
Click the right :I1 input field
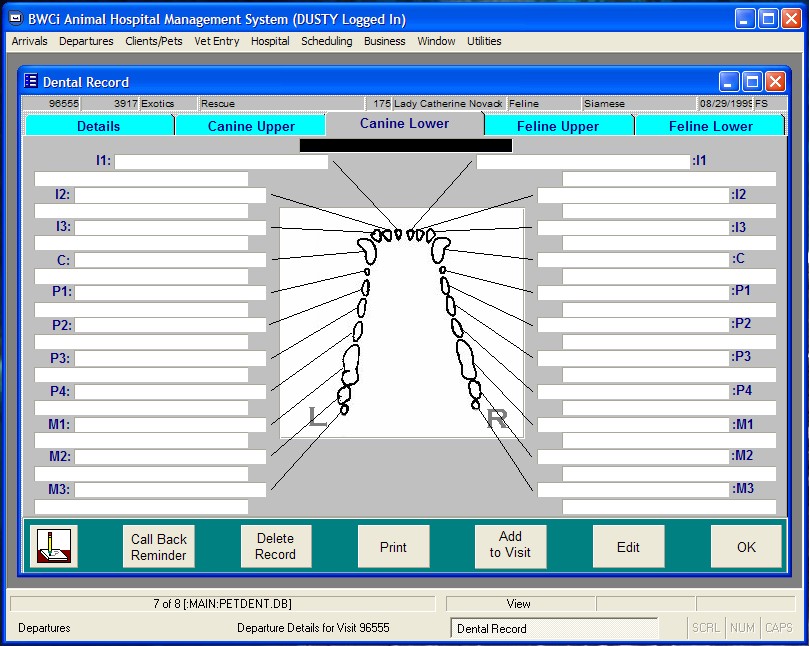583,162
